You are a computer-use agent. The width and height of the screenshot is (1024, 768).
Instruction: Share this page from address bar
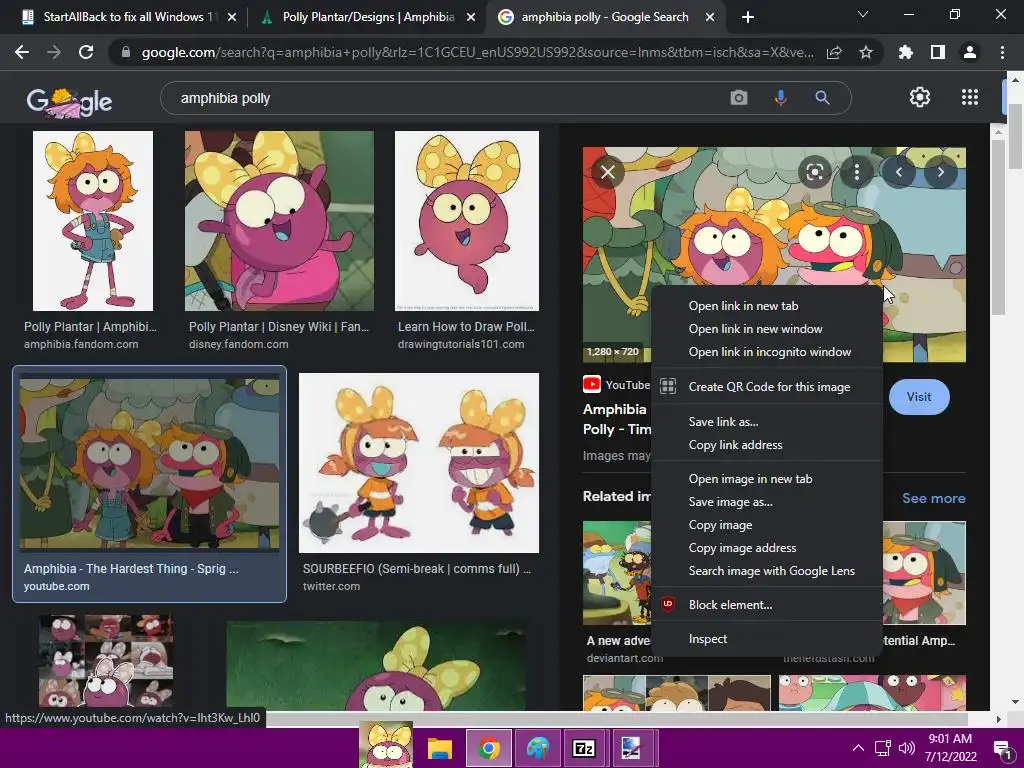[x=834, y=53]
